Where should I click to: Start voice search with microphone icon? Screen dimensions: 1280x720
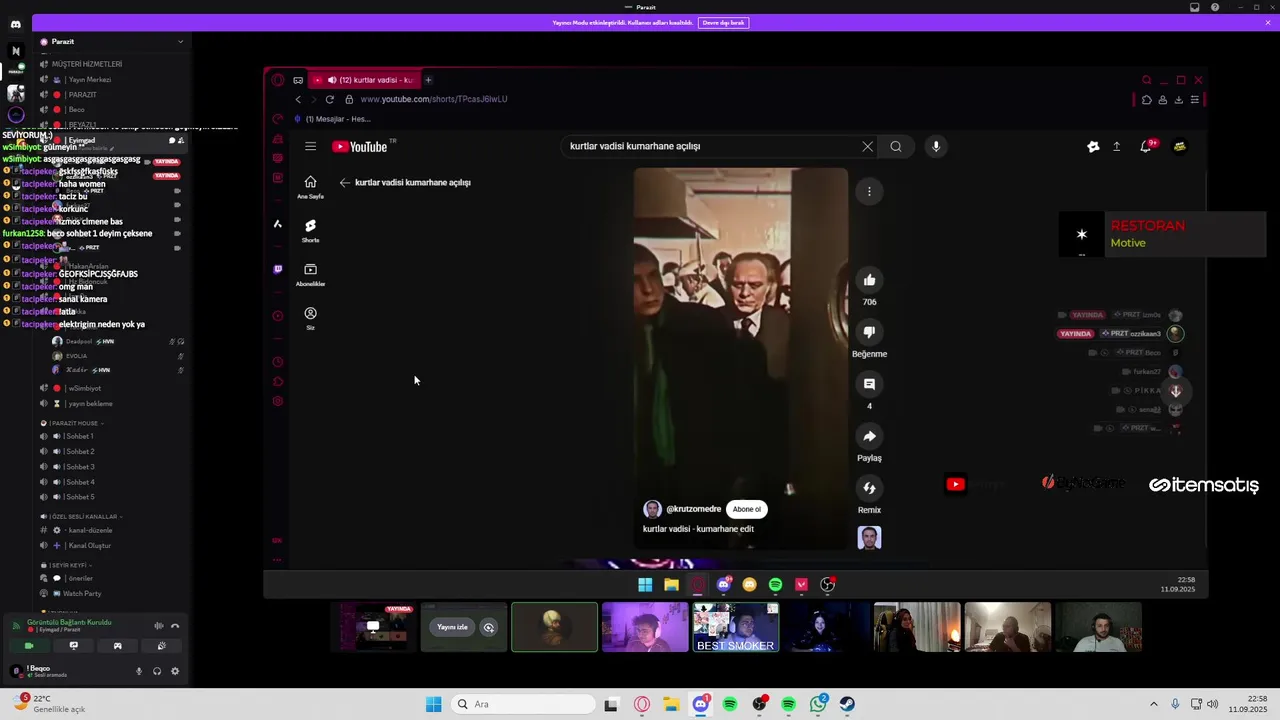coord(936,146)
